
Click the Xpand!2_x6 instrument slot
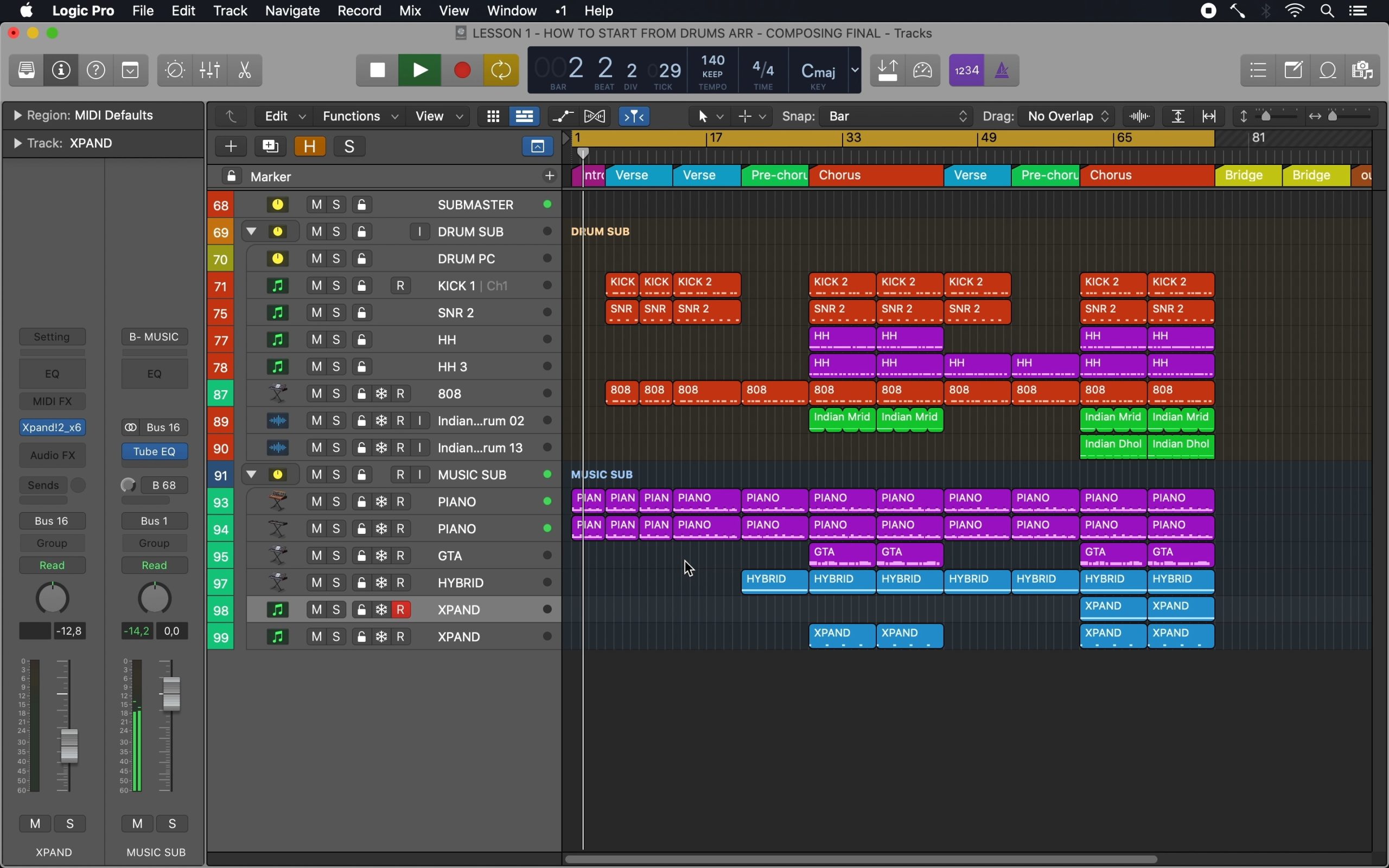(x=52, y=427)
